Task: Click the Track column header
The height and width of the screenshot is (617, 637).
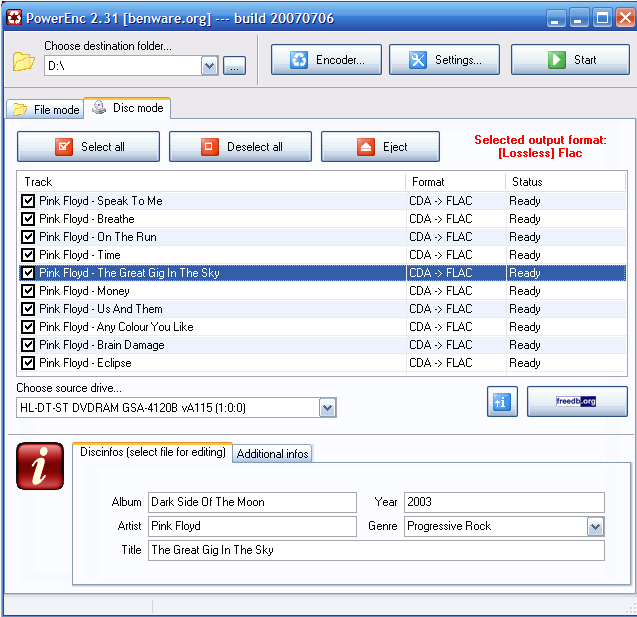Action: click(x=211, y=182)
